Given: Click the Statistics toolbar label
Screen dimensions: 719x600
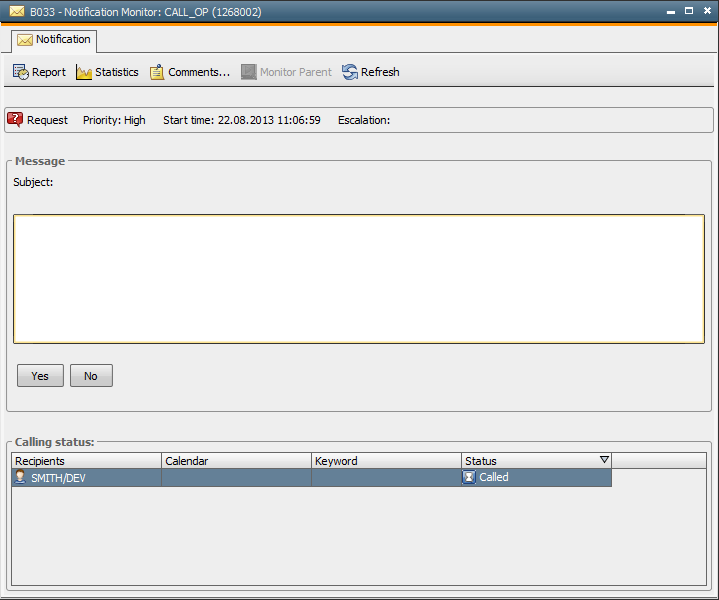Looking at the screenshot, I should pyautogui.click(x=116, y=72).
